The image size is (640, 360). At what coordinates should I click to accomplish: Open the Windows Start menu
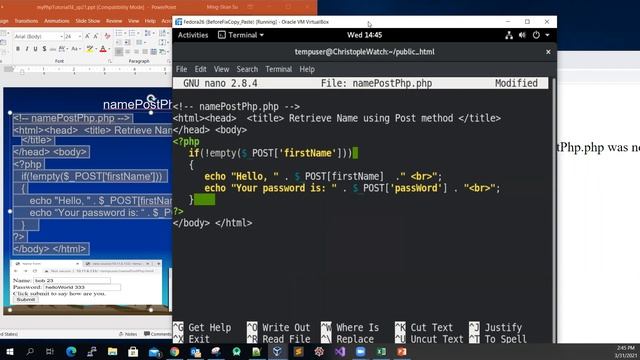(9, 351)
